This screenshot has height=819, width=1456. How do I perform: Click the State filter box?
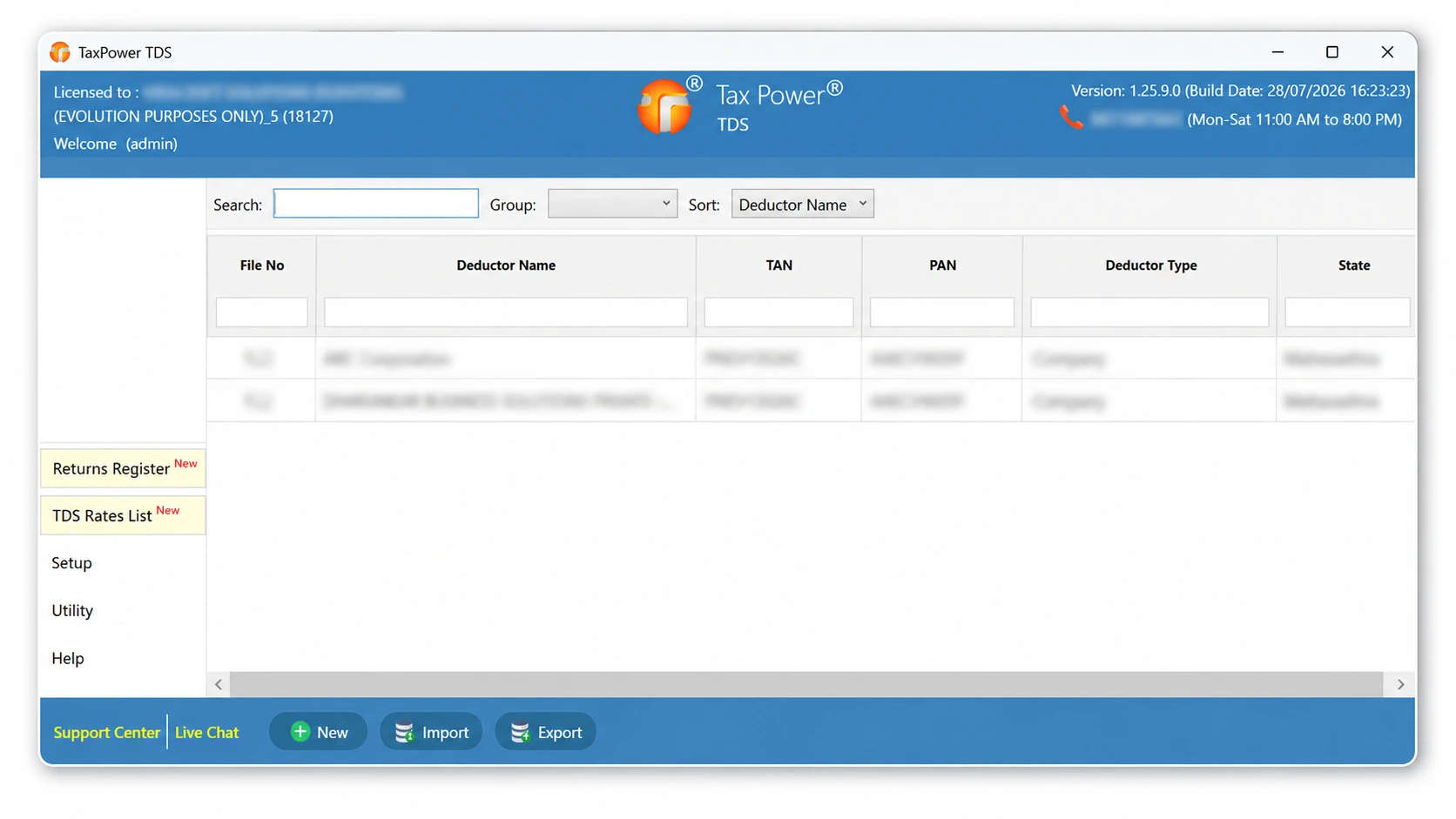click(1347, 312)
